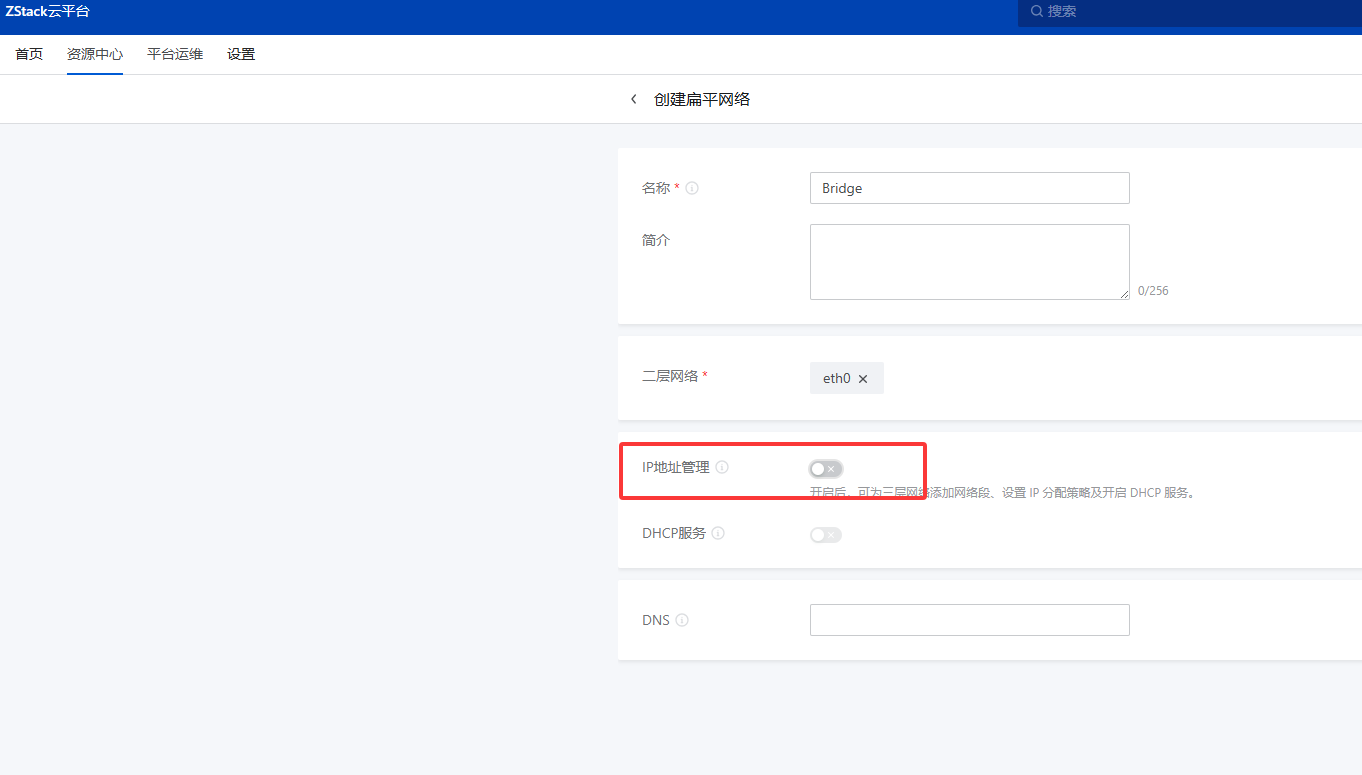Viewport: 1362px width, 775px height.
Task: Open the 首页 tab
Action: point(29,54)
